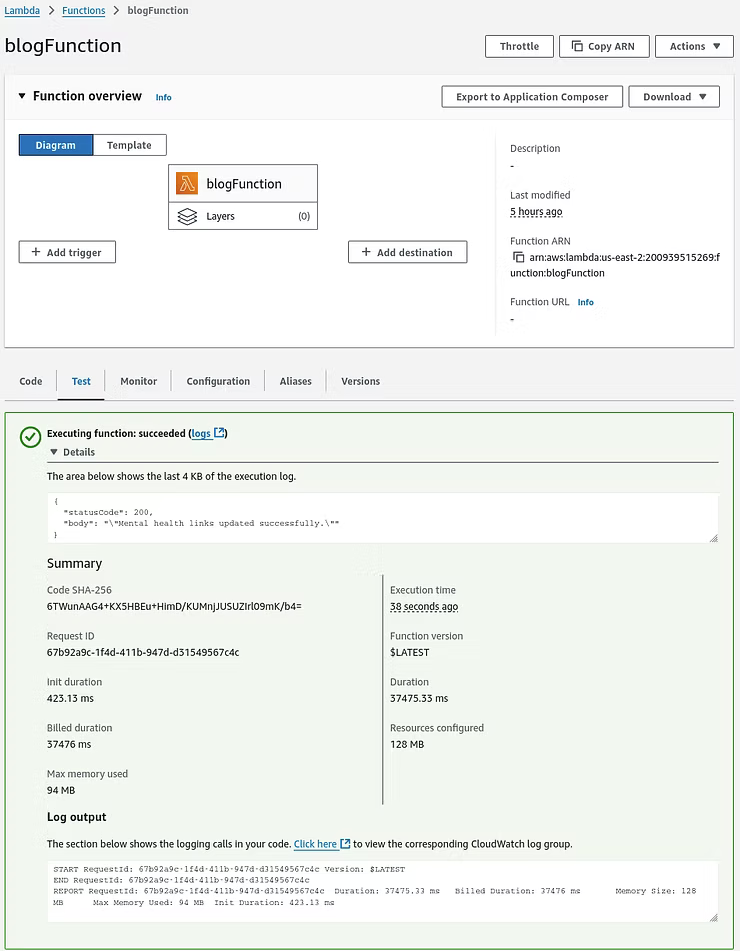The width and height of the screenshot is (740, 951).
Task: Grab the result box resize handle
Action: (x=713, y=538)
